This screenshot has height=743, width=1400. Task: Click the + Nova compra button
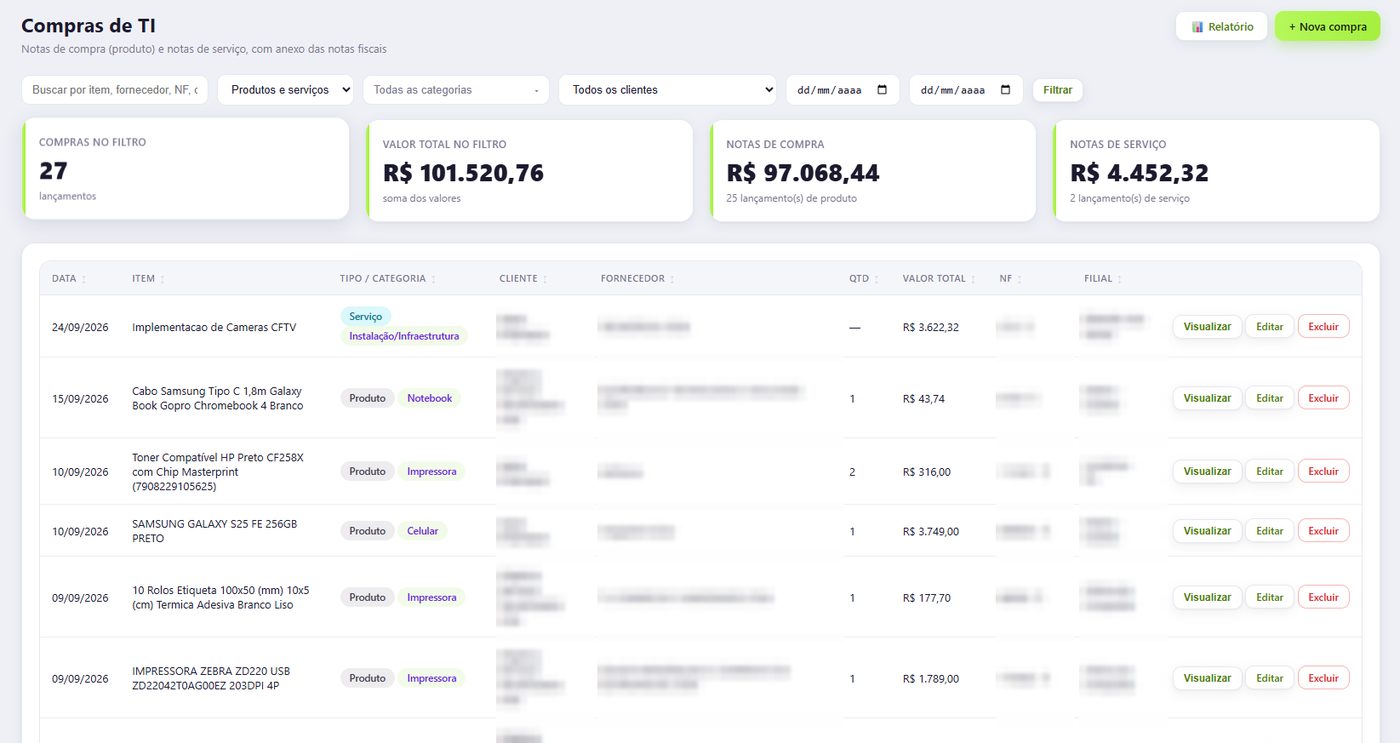coord(1327,27)
